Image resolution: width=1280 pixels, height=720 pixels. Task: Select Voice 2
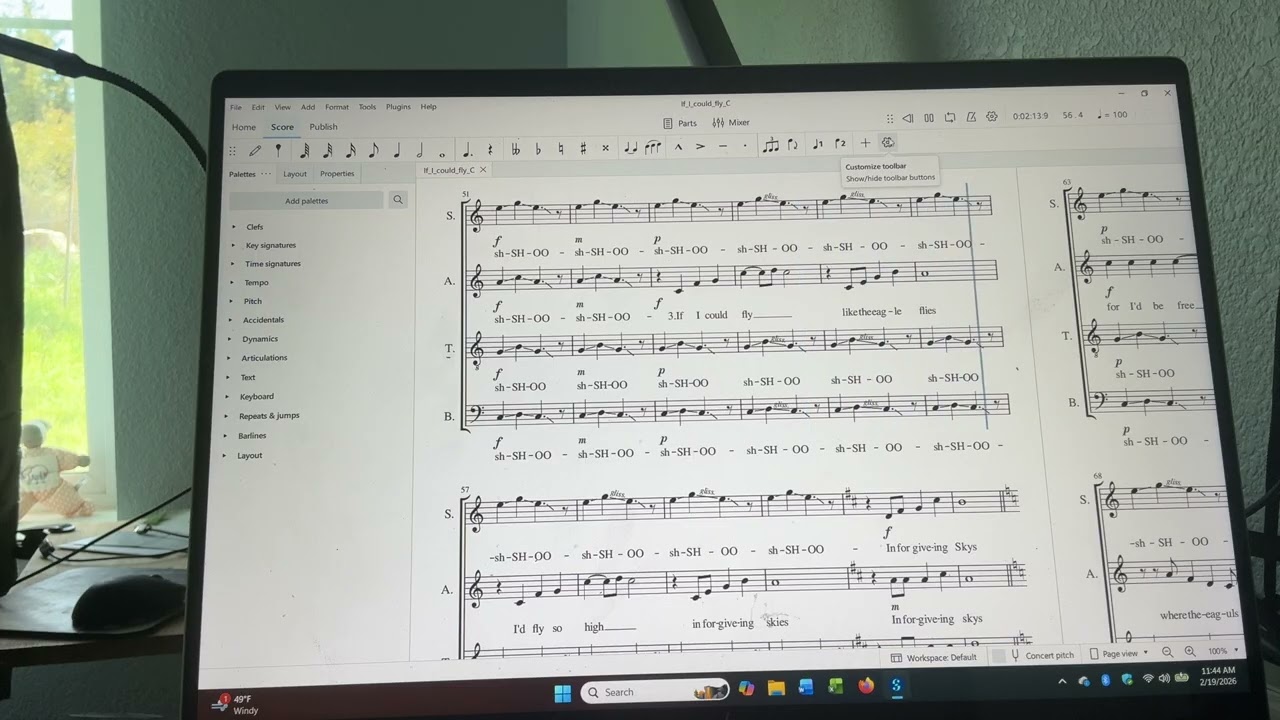pos(841,144)
